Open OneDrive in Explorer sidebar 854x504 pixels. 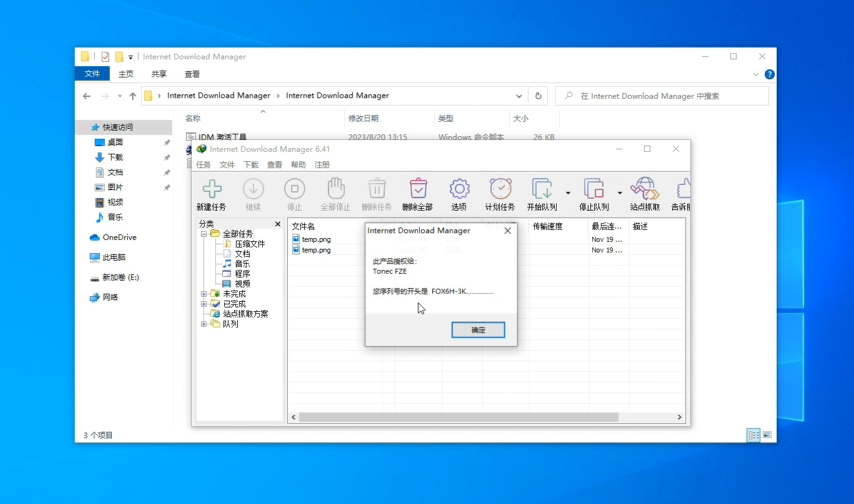(119, 237)
